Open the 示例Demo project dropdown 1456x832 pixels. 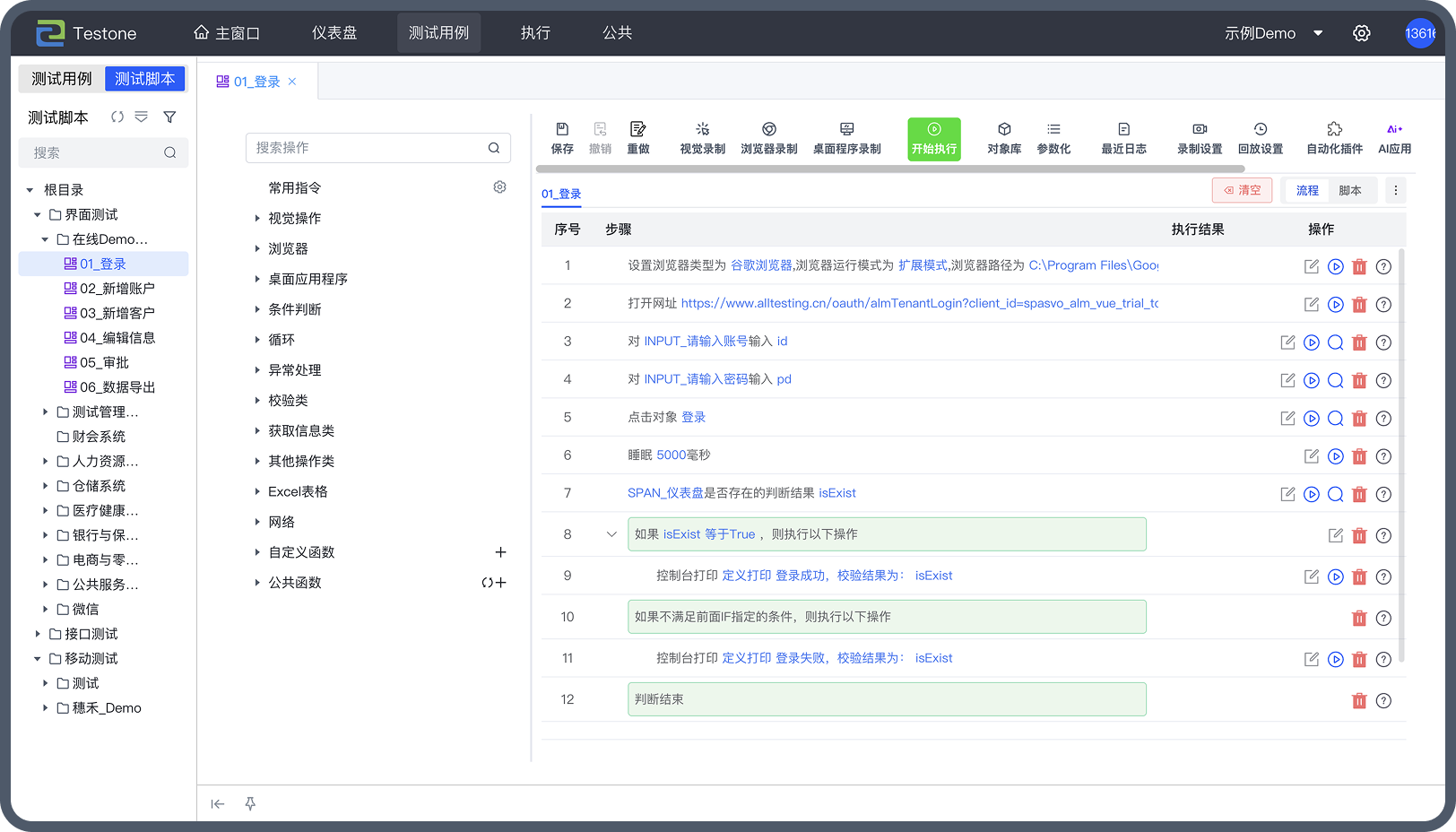click(1273, 33)
